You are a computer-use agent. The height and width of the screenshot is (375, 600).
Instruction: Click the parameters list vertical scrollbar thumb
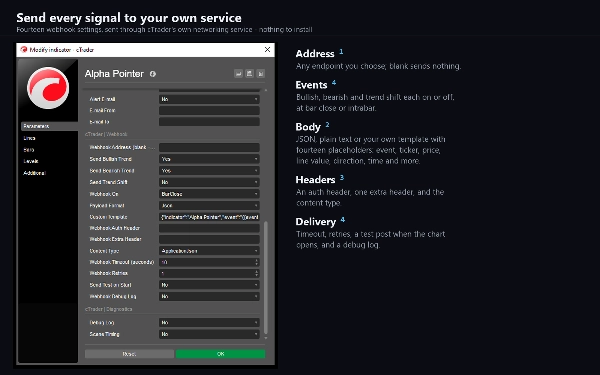pyautogui.click(x=266, y=278)
